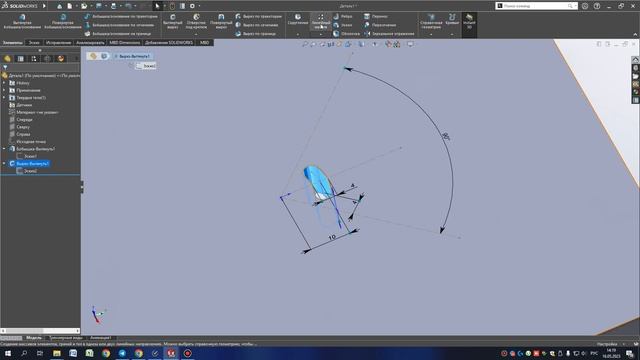Open the Curves dropdown arrow
This screenshot has height=360, width=640.
(452, 35)
